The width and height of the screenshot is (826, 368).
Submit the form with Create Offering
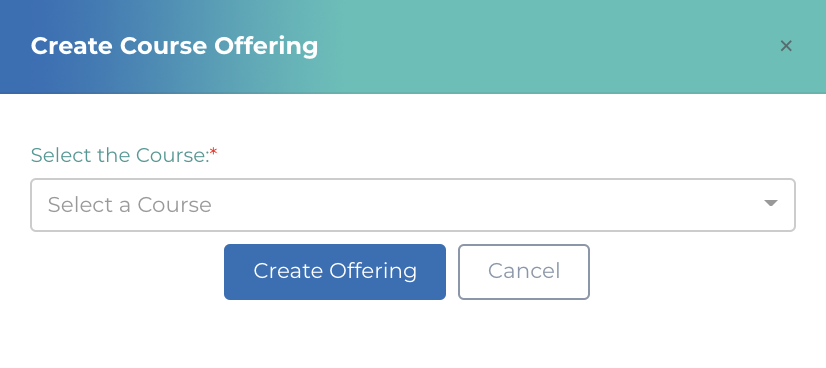335,272
